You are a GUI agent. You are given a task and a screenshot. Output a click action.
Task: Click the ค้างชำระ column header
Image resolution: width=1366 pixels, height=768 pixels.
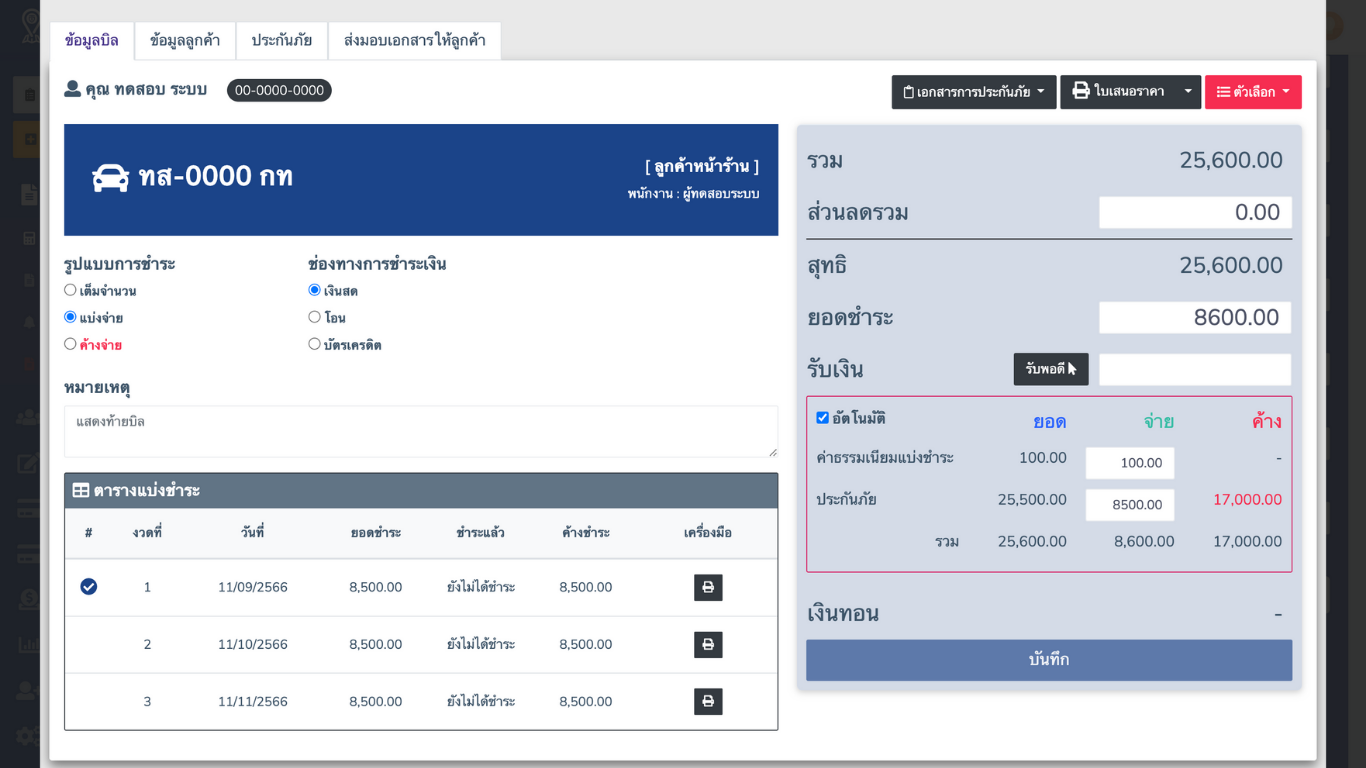click(x=586, y=533)
